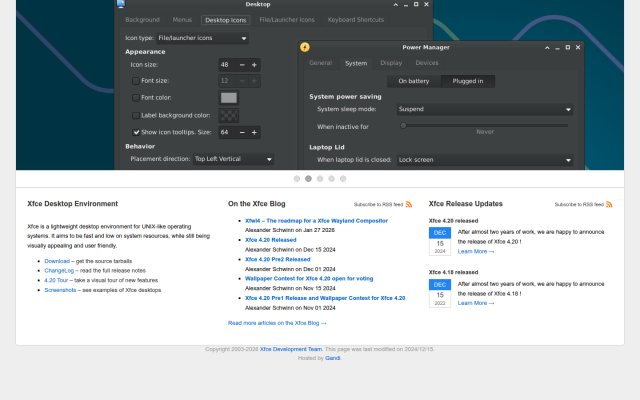Screen dimensions: 640x400
Task: Click the When inactive for slider handle
Action: (403, 126)
